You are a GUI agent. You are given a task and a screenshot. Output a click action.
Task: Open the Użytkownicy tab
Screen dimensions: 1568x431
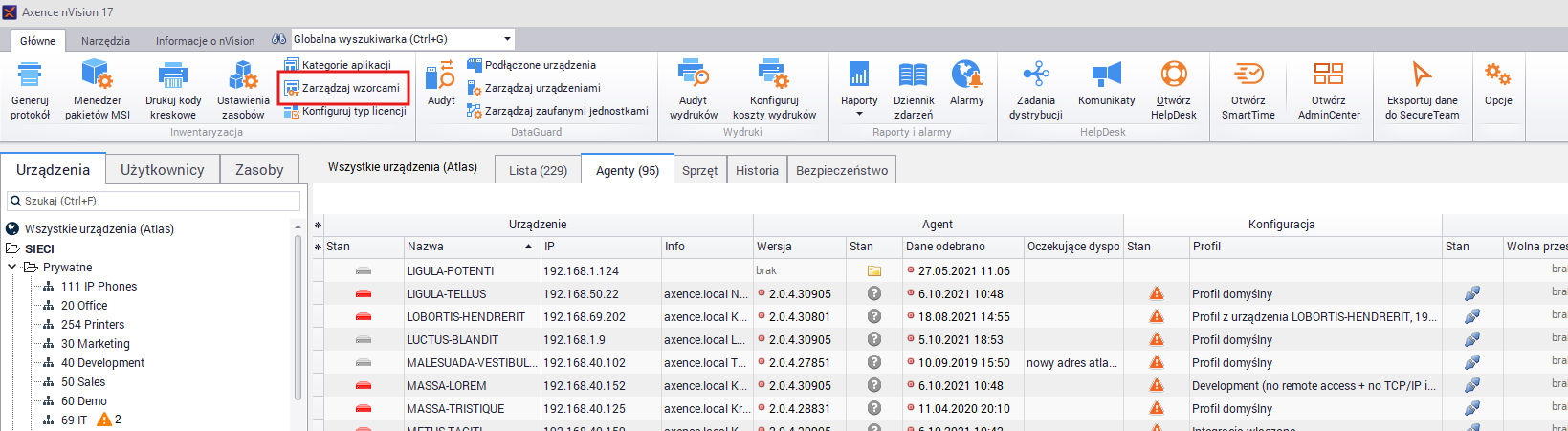point(162,170)
